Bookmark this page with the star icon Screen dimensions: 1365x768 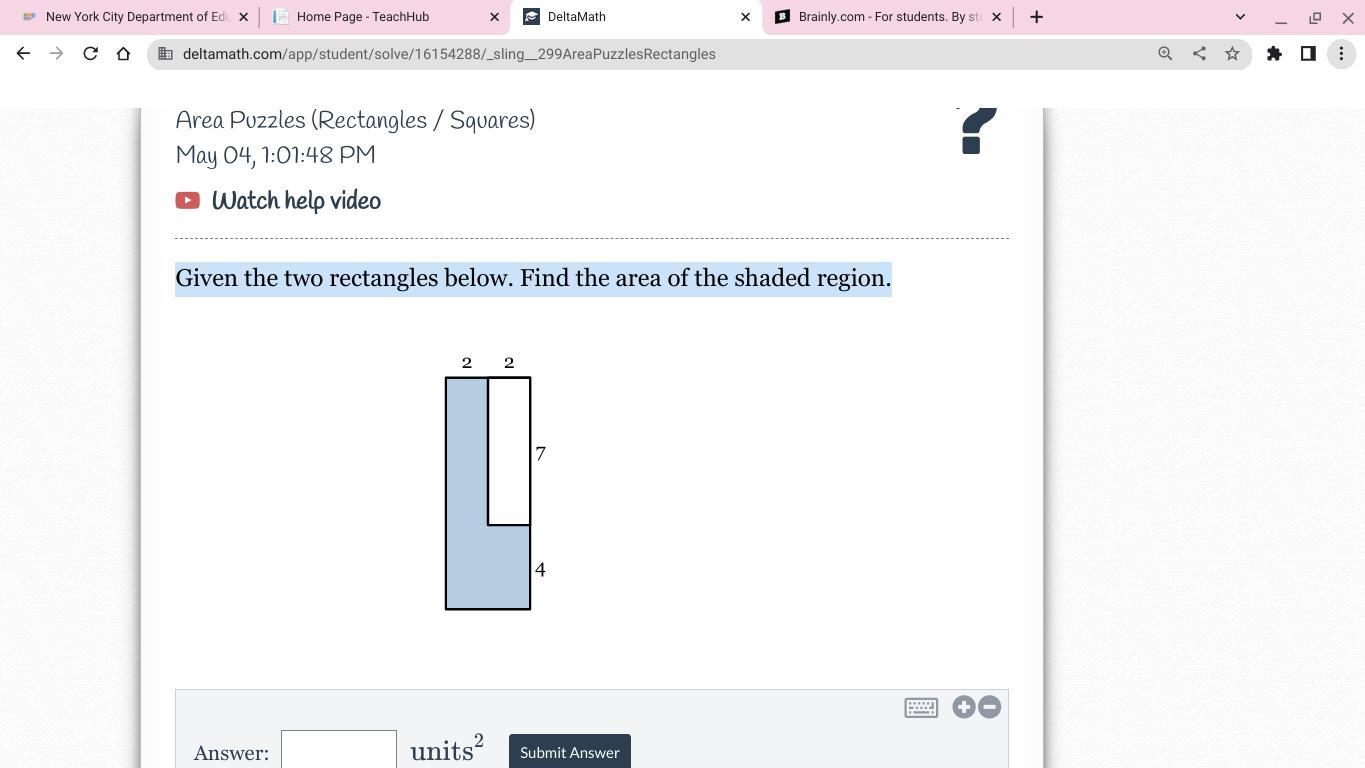tap(1232, 54)
